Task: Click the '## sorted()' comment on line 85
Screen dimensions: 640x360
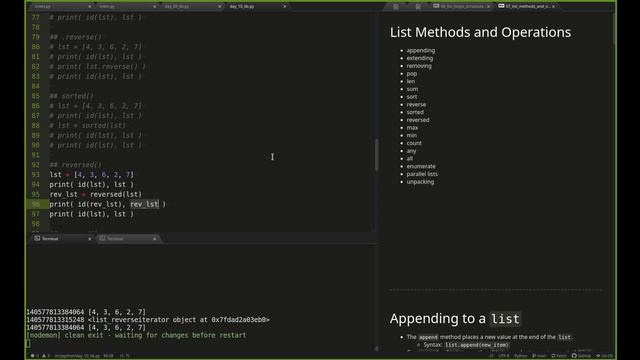Action: coord(71,96)
